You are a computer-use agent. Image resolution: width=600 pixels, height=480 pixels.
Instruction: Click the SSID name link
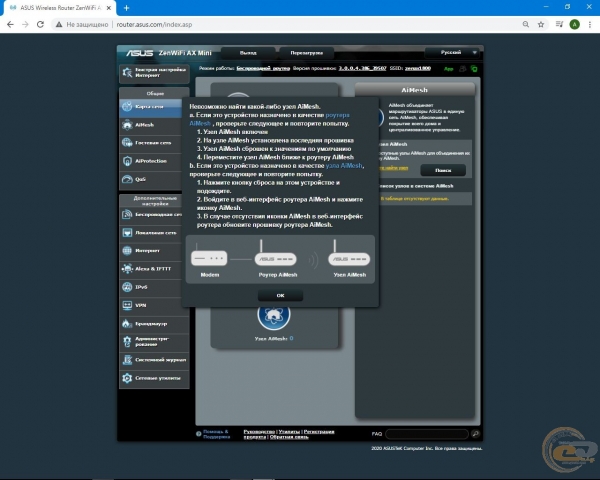(417, 69)
